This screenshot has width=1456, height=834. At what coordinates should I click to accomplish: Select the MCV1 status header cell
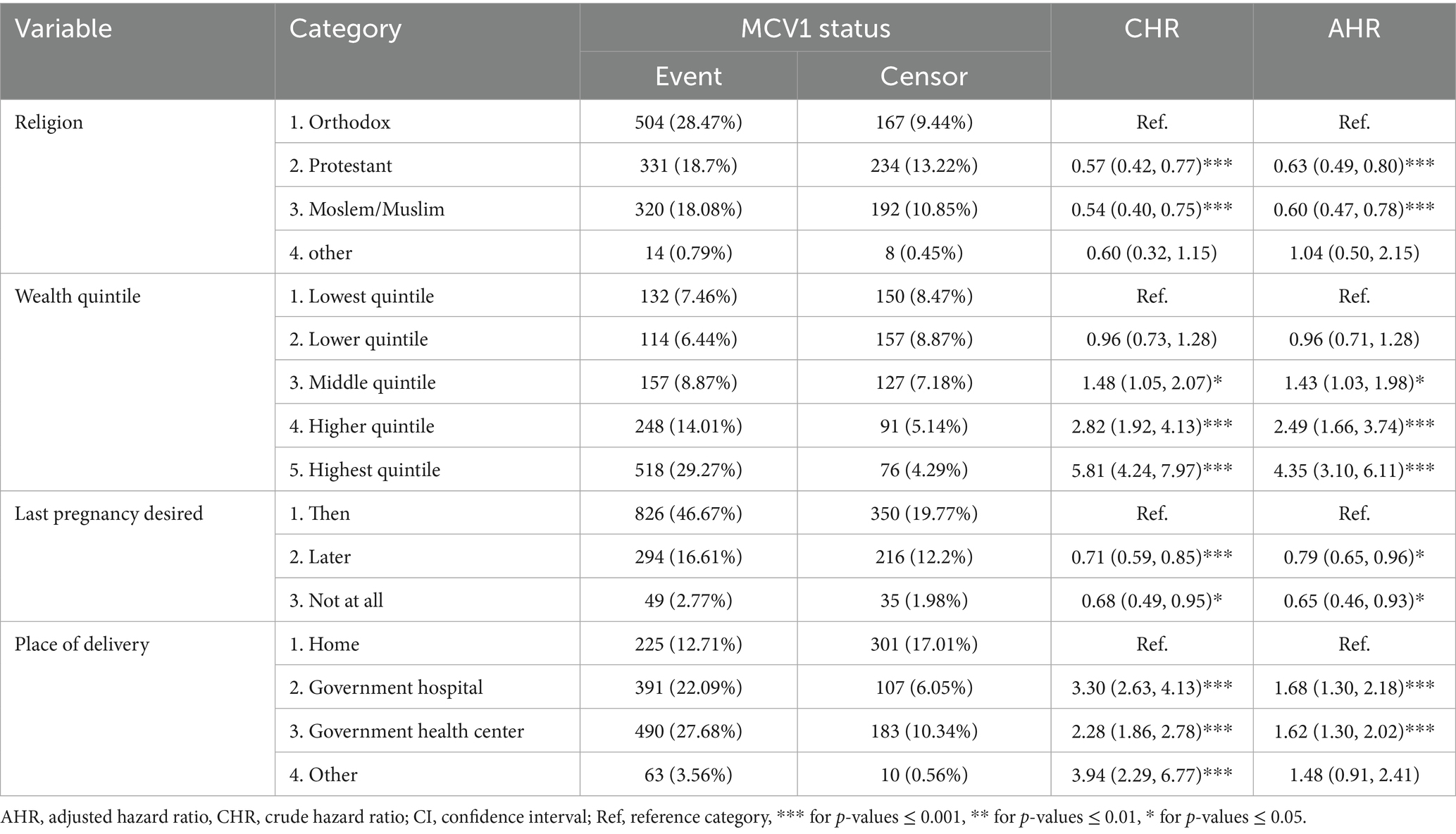815,29
